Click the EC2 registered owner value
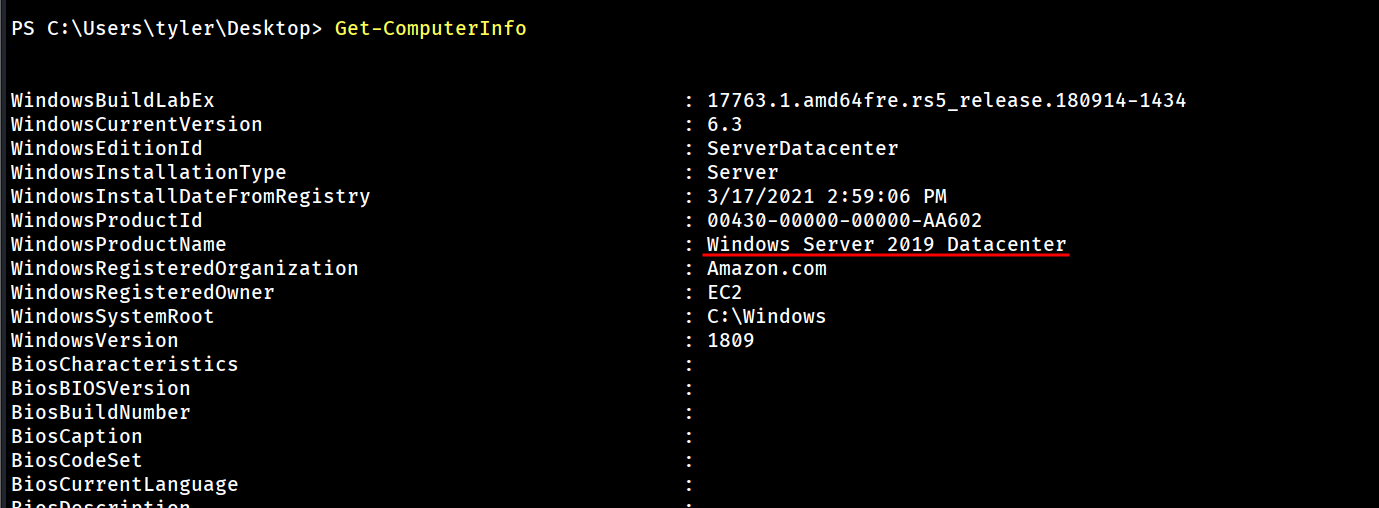This screenshot has height=508, width=1379. point(725,293)
